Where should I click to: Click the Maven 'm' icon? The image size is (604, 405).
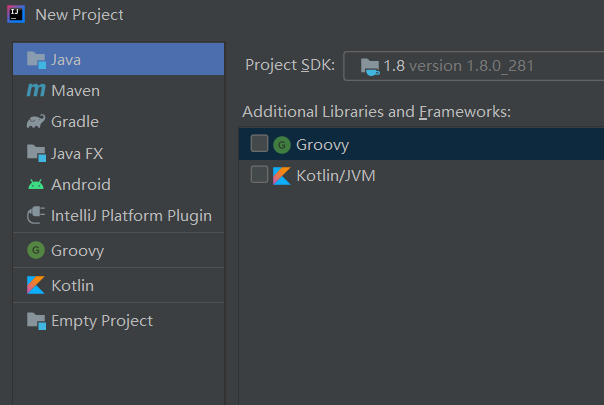pos(36,91)
